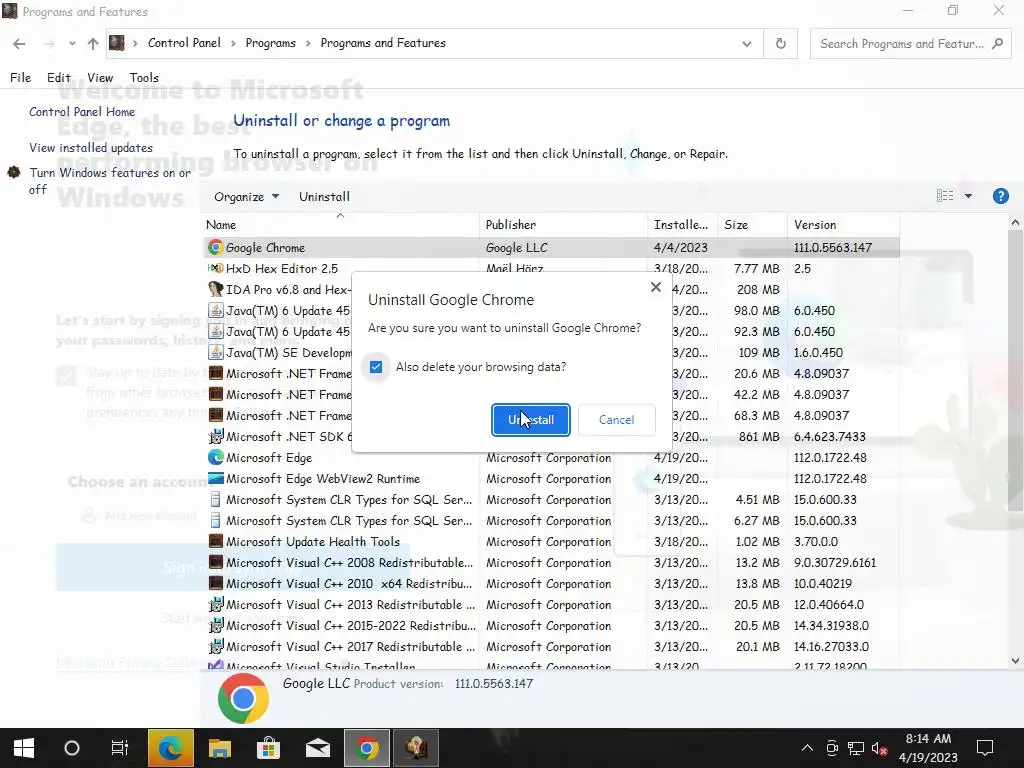
Task: Click the Microsoft Update Health Tools icon
Action: [215, 541]
